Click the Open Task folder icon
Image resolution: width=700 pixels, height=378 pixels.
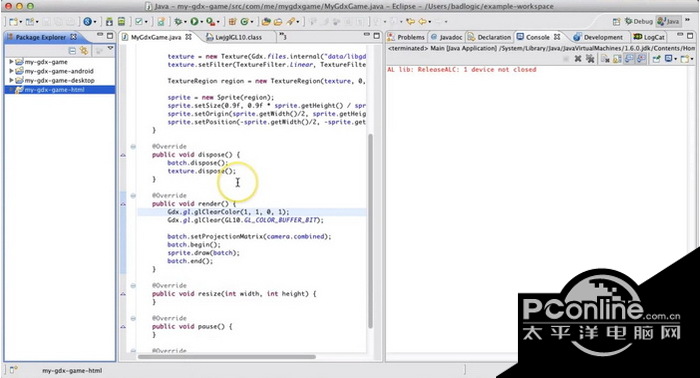coord(278,21)
